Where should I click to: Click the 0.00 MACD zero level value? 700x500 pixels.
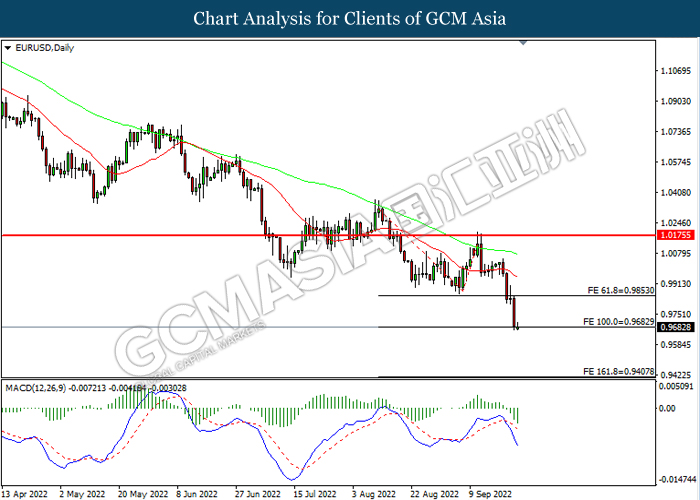668,408
